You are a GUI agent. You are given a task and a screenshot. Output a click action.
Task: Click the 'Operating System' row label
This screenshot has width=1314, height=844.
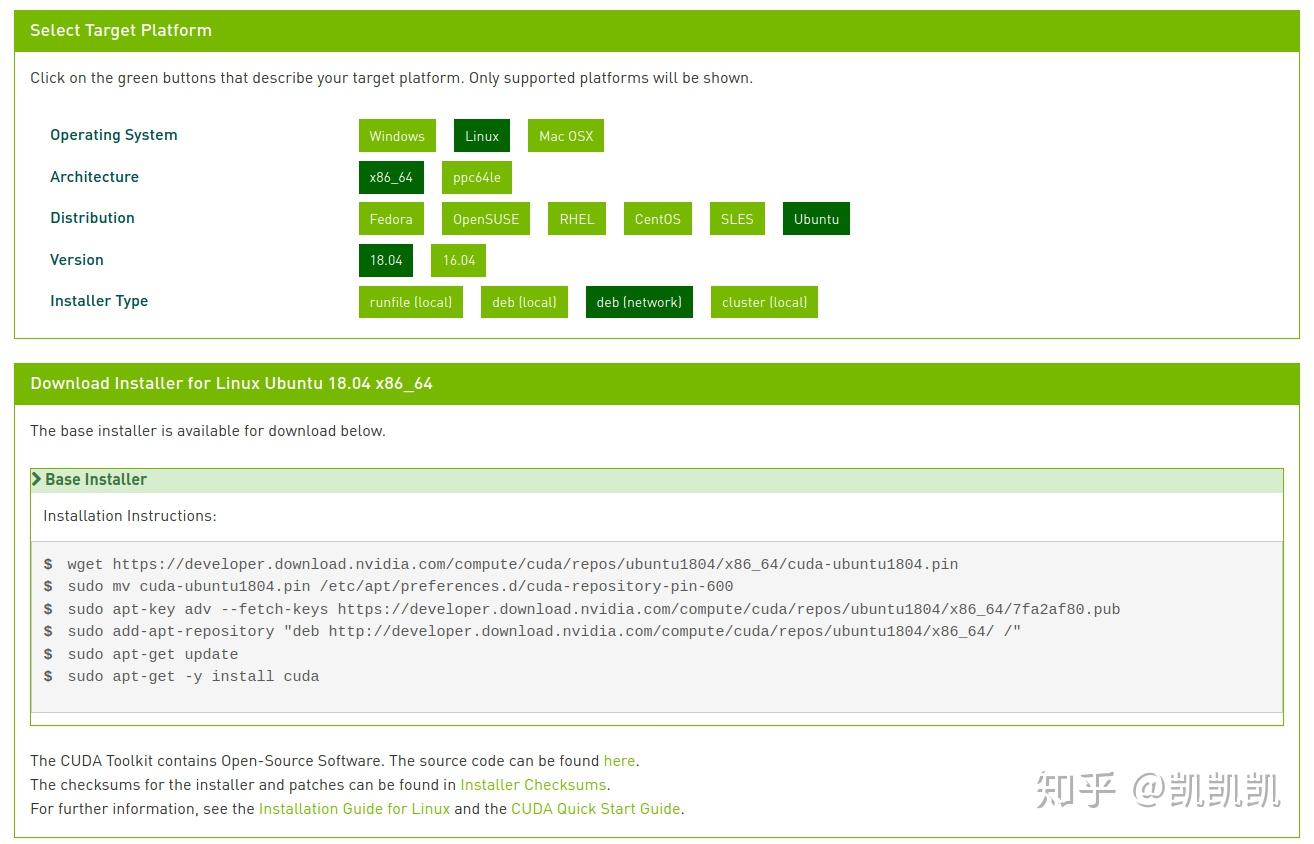pos(114,135)
